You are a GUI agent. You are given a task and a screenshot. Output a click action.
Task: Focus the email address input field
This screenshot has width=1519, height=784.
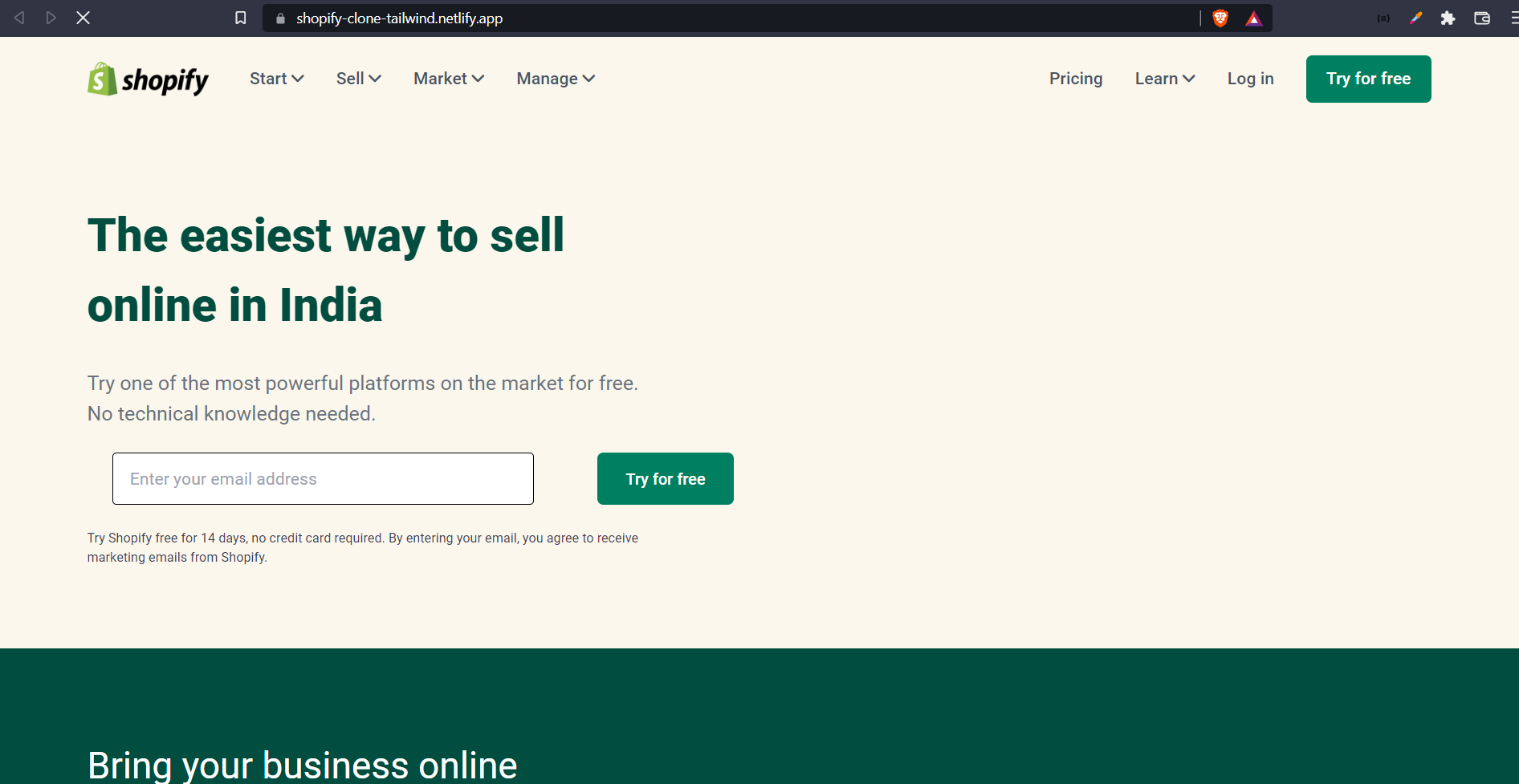(x=323, y=479)
